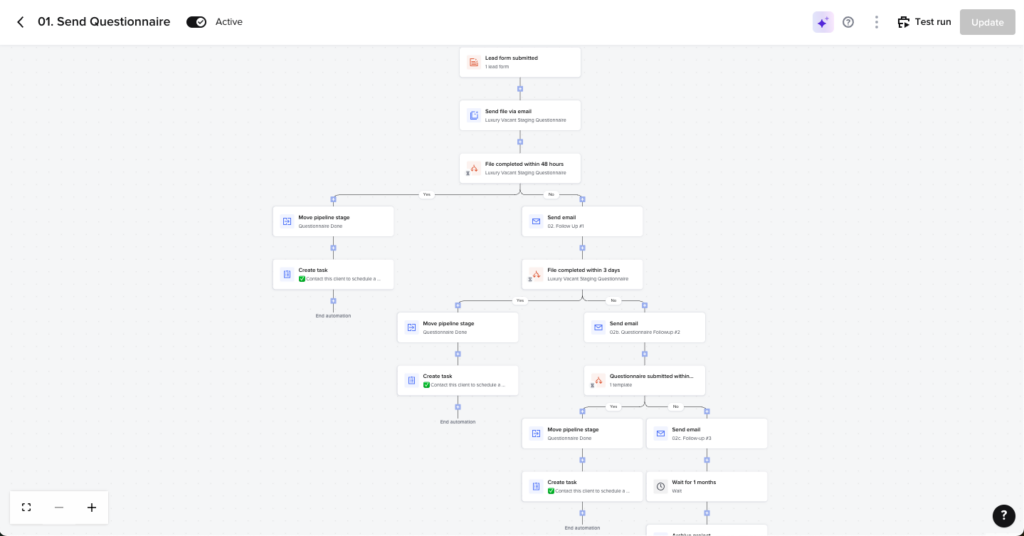Click the S2c: Follow-up #3 Send email node
This screenshot has height=536, width=1024.
tap(707, 433)
